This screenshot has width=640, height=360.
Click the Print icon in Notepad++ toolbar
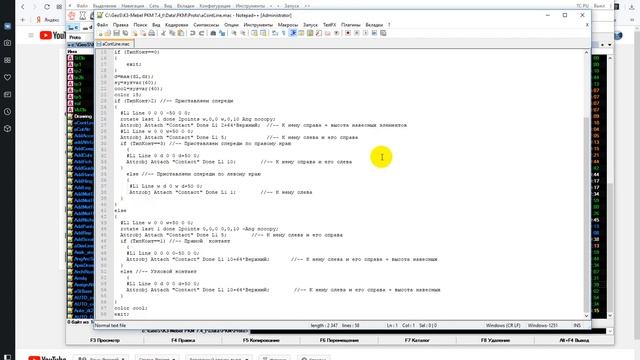[x=151, y=33]
